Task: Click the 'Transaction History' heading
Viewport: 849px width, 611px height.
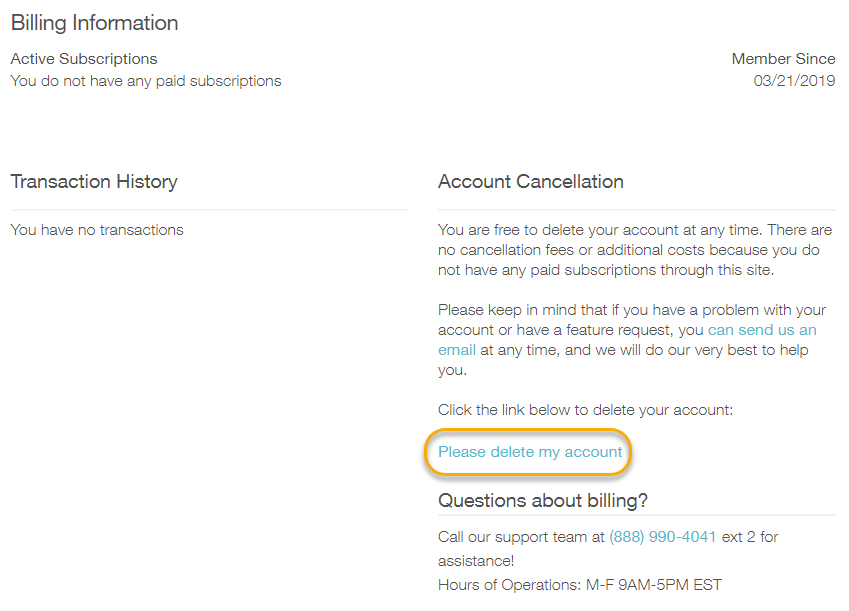Action: [x=94, y=182]
